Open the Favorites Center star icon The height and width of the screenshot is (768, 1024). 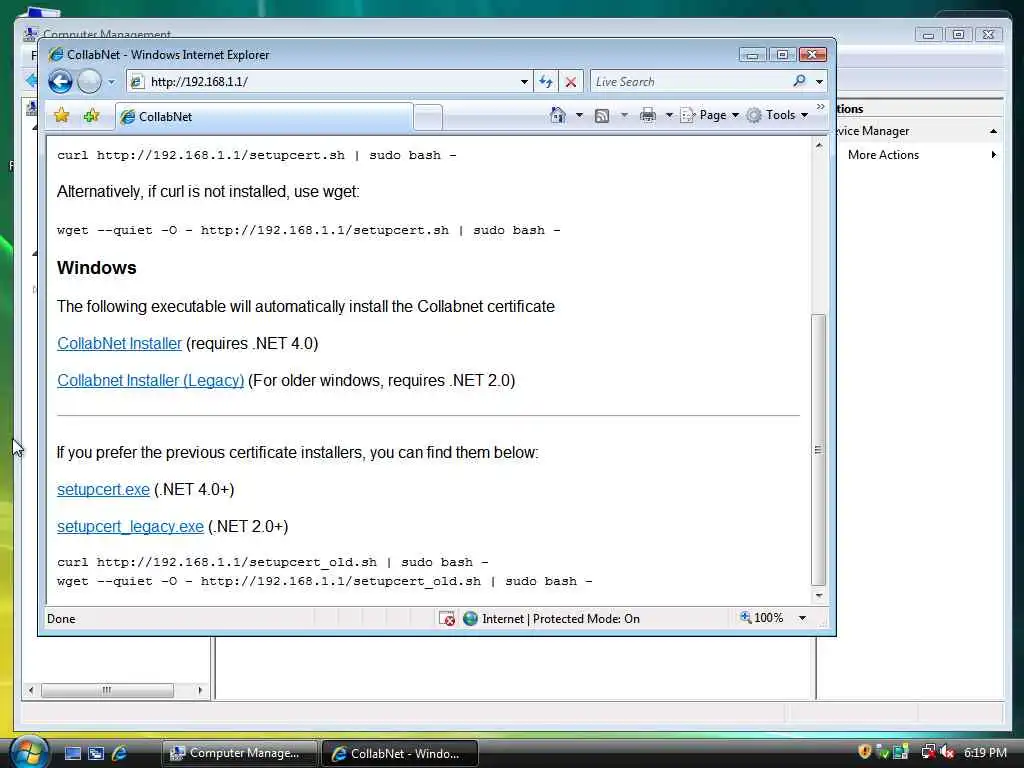pos(62,116)
